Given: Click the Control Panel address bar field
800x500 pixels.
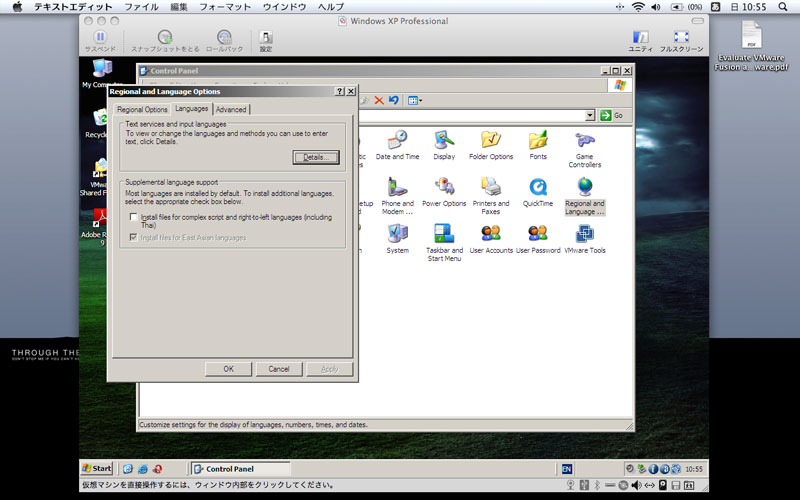Looking at the screenshot, I should click(472, 115).
